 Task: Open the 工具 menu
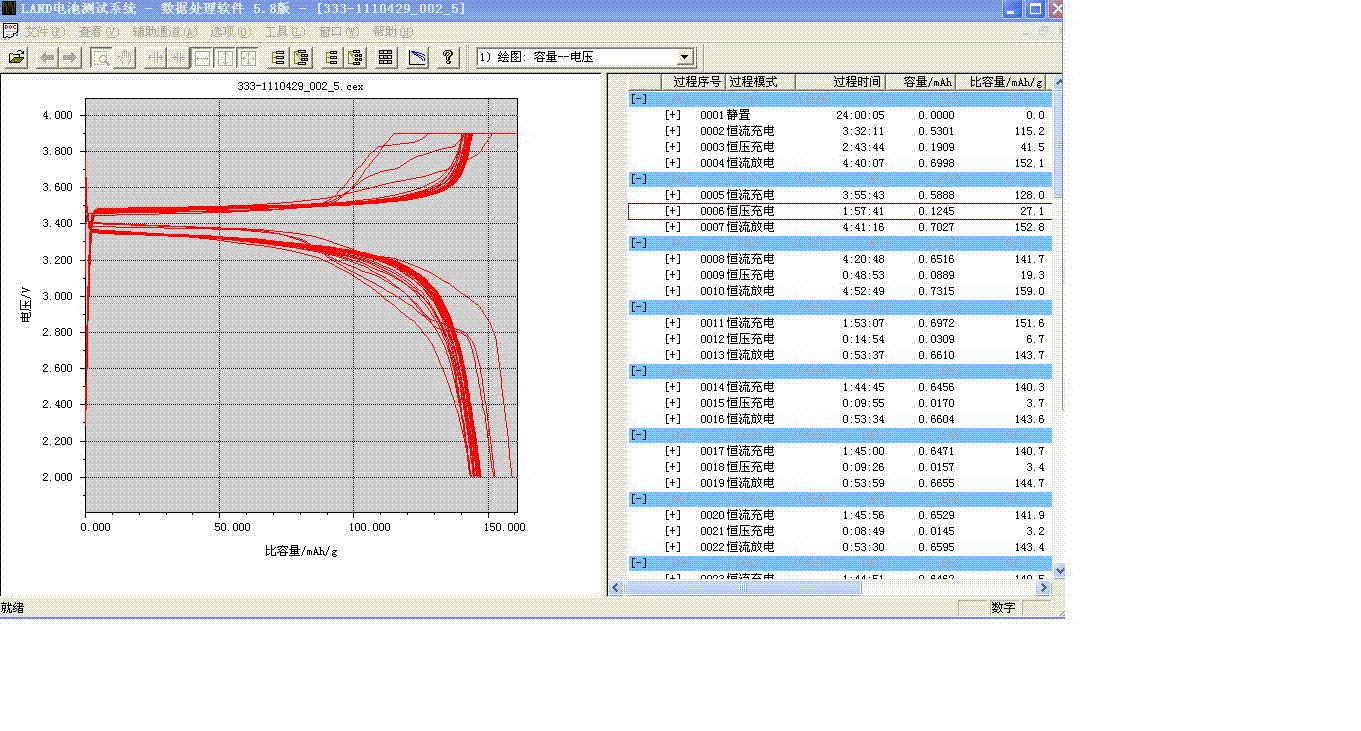[x=284, y=32]
